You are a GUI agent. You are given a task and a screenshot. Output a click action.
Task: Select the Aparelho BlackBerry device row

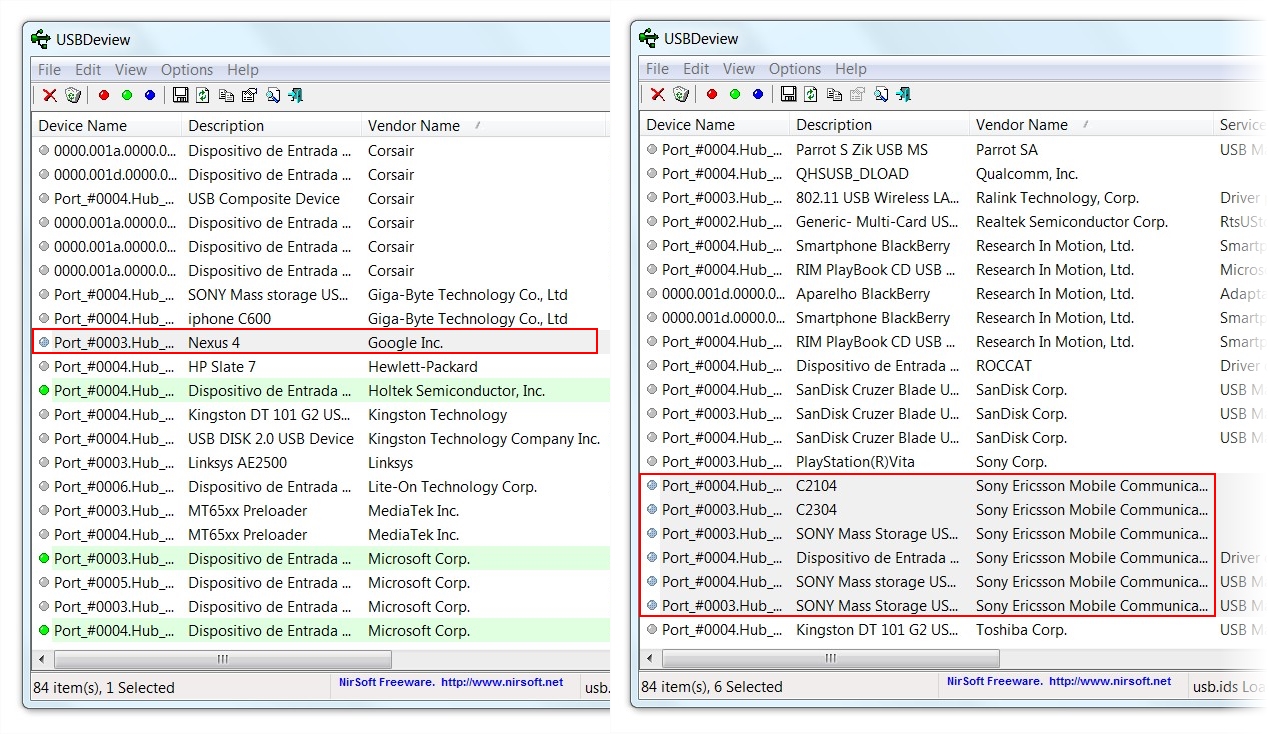pos(954,294)
